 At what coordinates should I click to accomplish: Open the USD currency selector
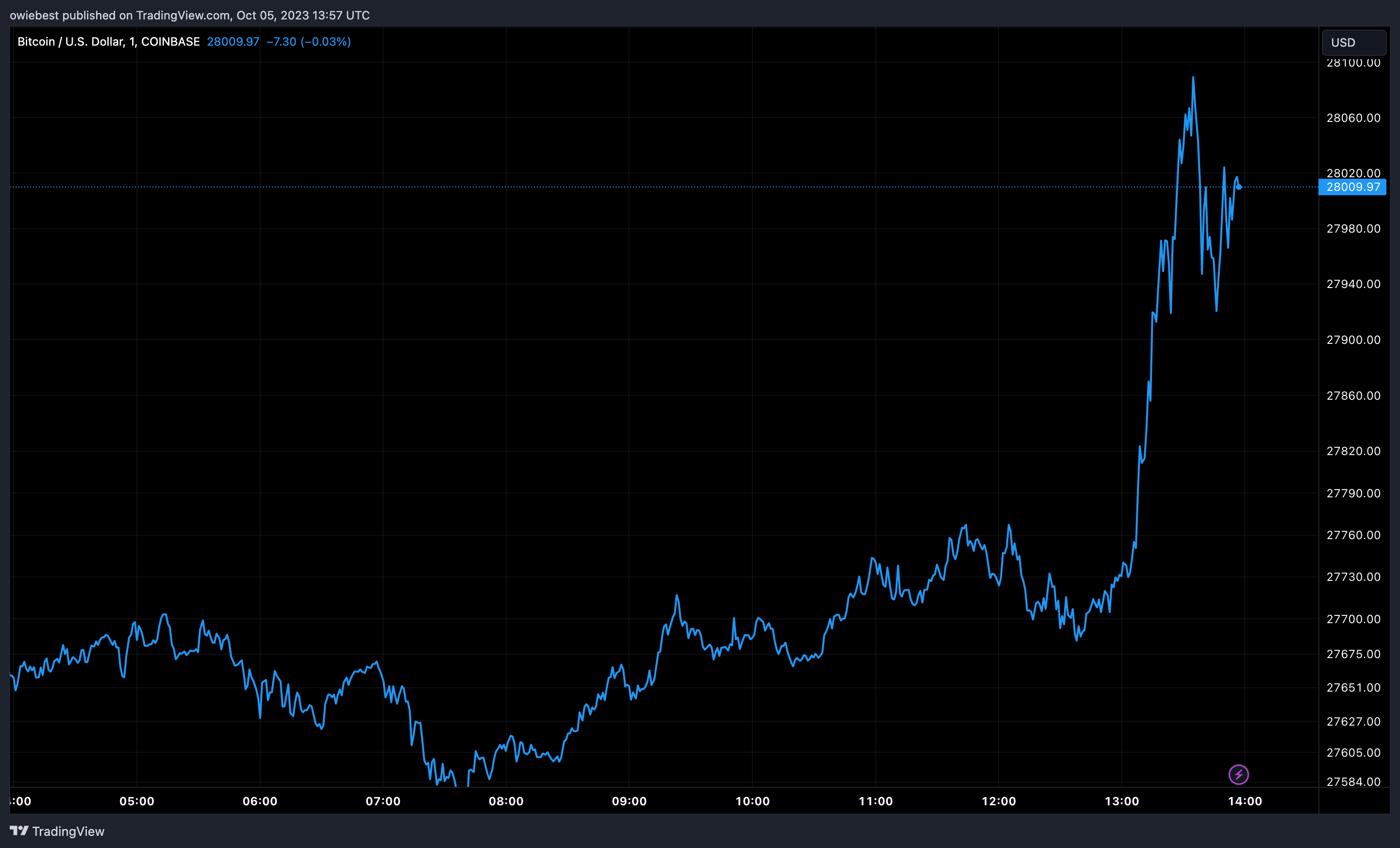[1354, 43]
